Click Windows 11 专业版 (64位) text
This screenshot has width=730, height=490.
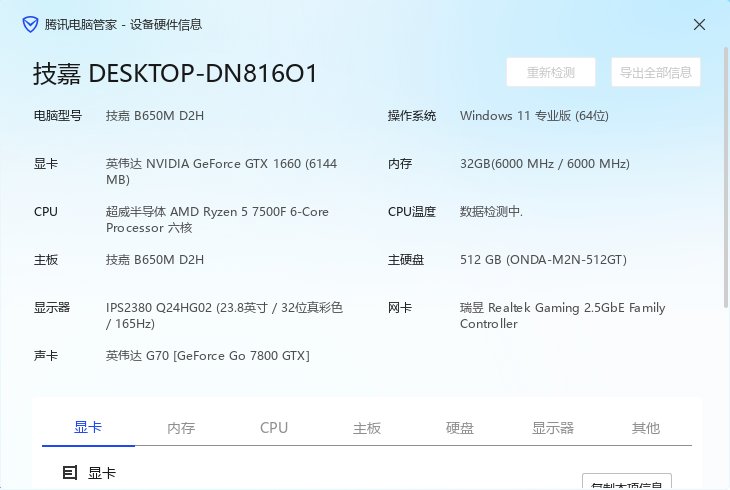pyautogui.click(x=534, y=116)
